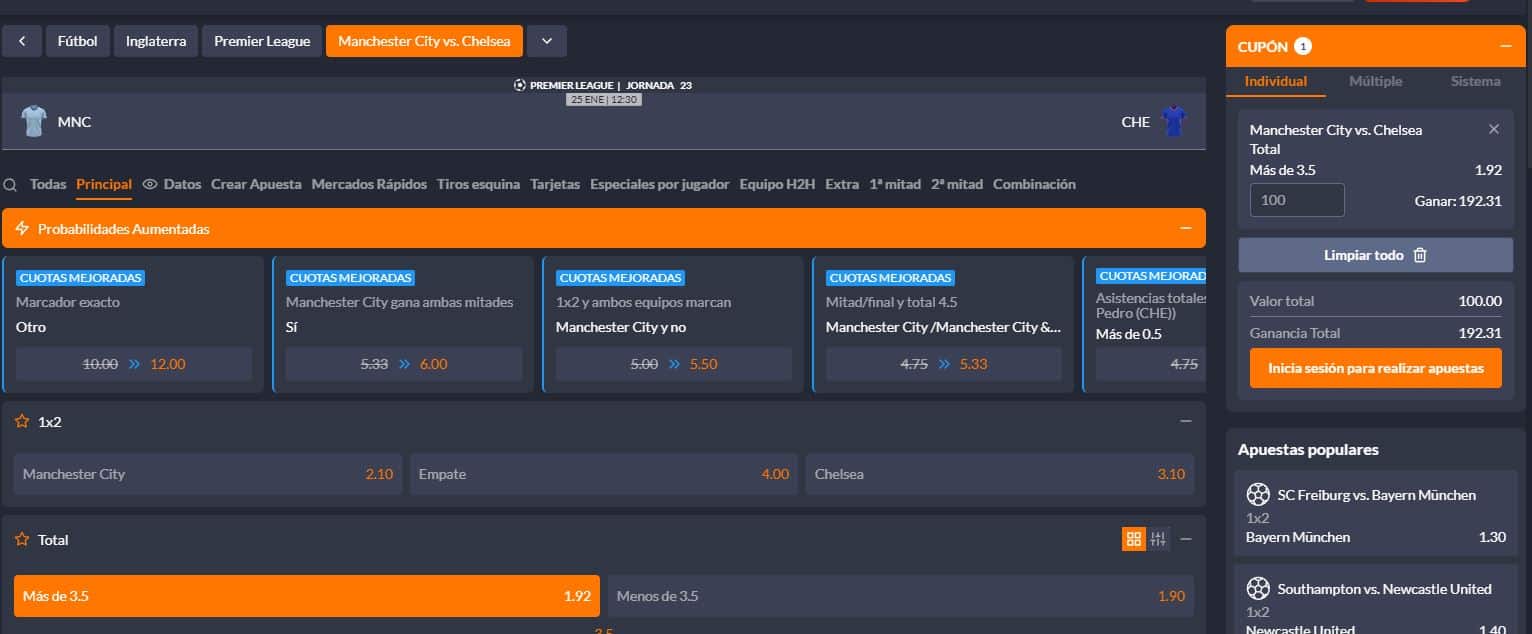Open match dropdown next to Manchester City vs. Chelsea

pyautogui.click(x=547, y=41)
